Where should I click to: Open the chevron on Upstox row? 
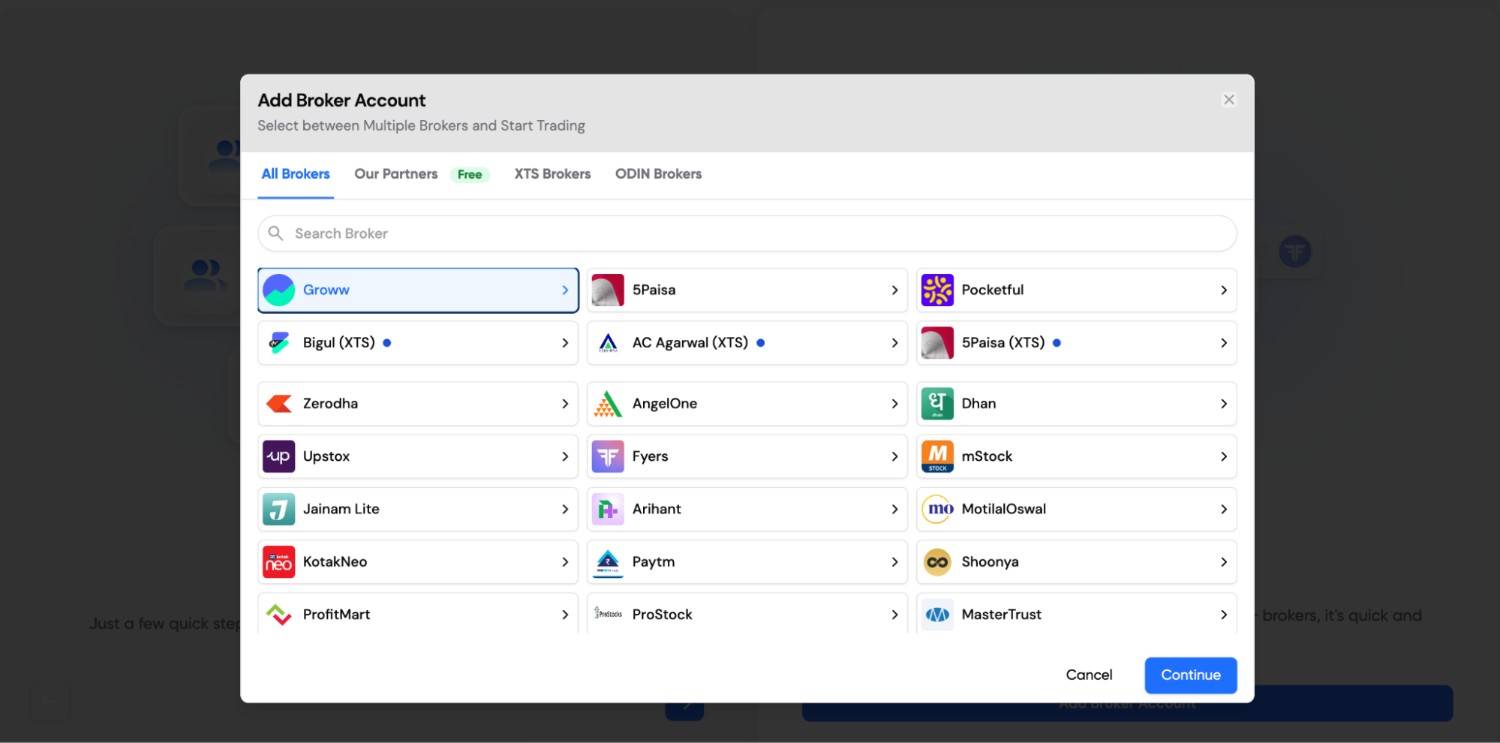click(x=565, y=457)
